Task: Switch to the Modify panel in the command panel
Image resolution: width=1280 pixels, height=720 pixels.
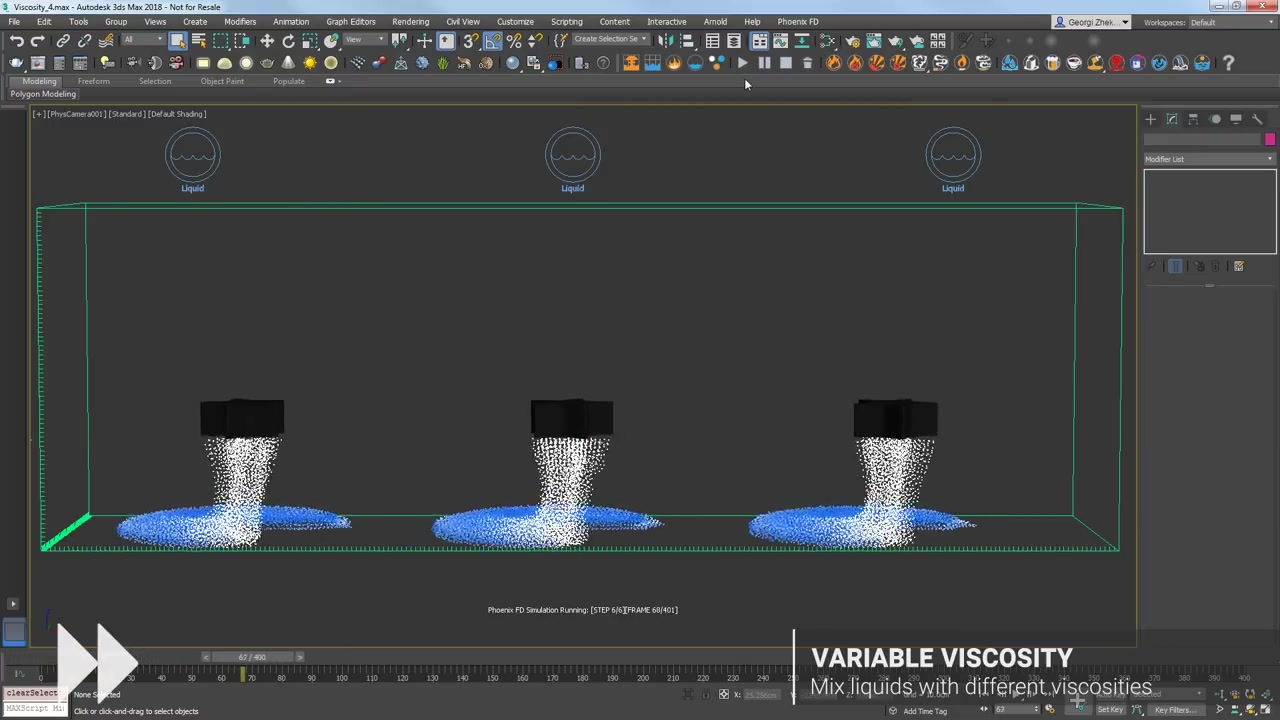Action: click(x=1172, y=119)
